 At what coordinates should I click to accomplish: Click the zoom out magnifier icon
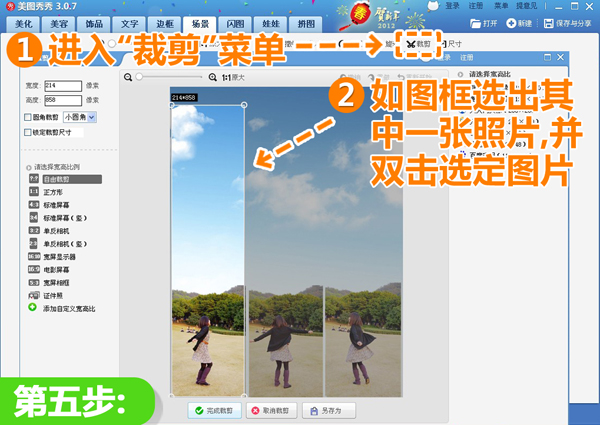(x=128, y=77)
